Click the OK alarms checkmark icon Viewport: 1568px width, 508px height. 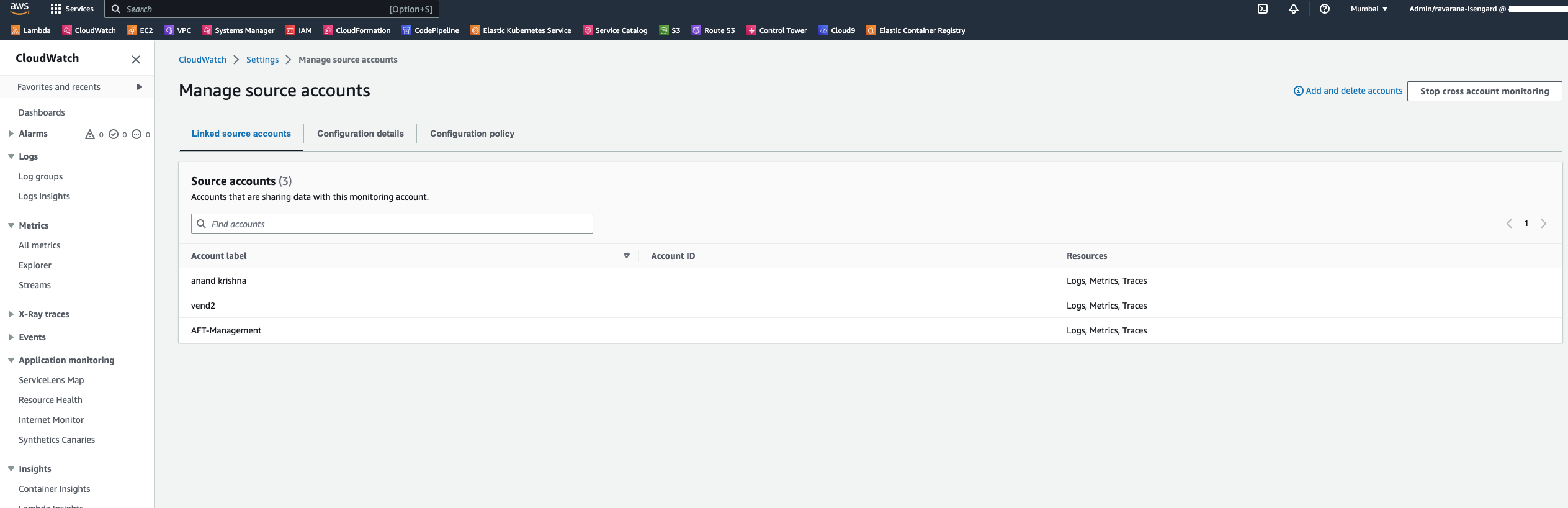pyautogui.click(x=114, y=134)
